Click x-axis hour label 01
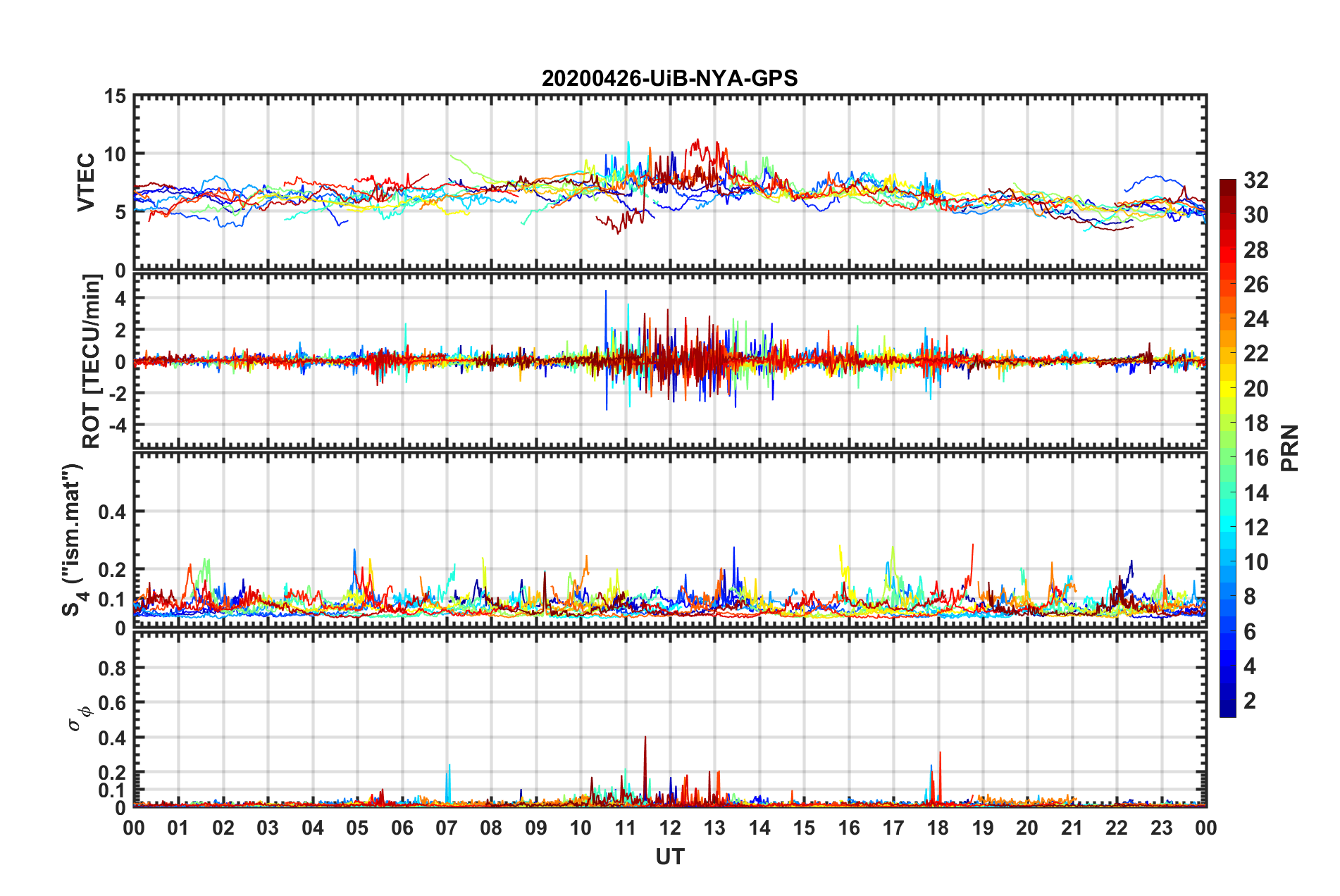The image size is (1340, 896). [178, 828]
